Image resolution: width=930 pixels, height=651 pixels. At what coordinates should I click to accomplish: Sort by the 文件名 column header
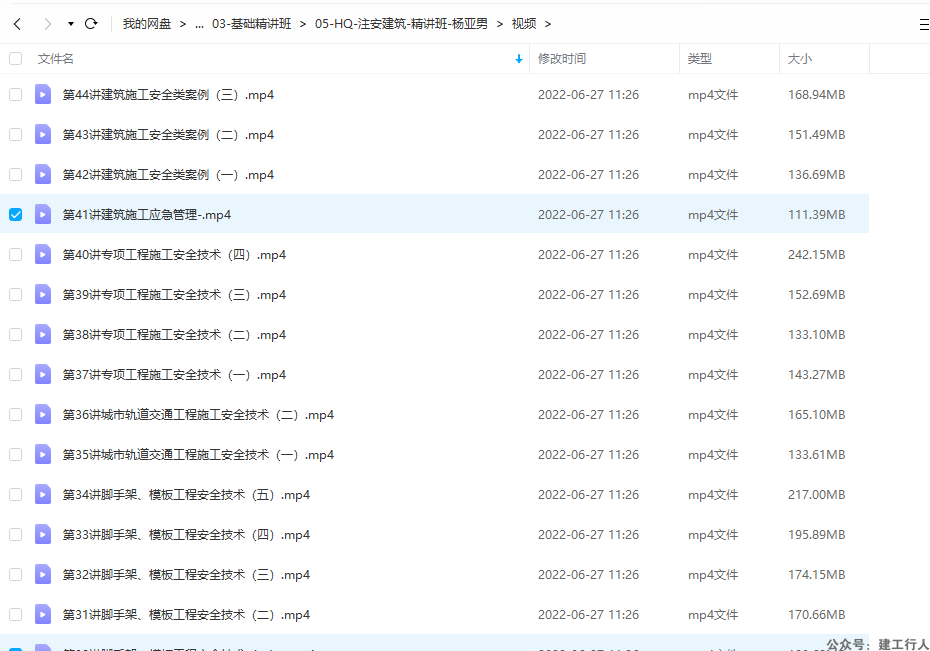tap(56, 59)
